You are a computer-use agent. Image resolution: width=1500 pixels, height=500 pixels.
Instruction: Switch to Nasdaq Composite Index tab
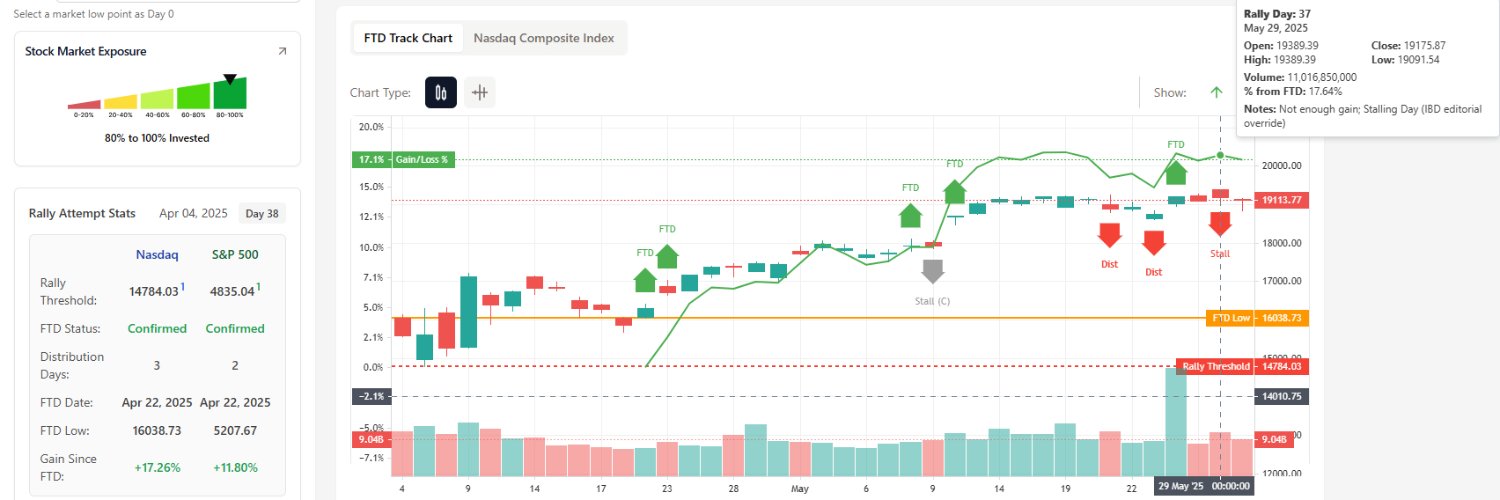pos(545,38)
